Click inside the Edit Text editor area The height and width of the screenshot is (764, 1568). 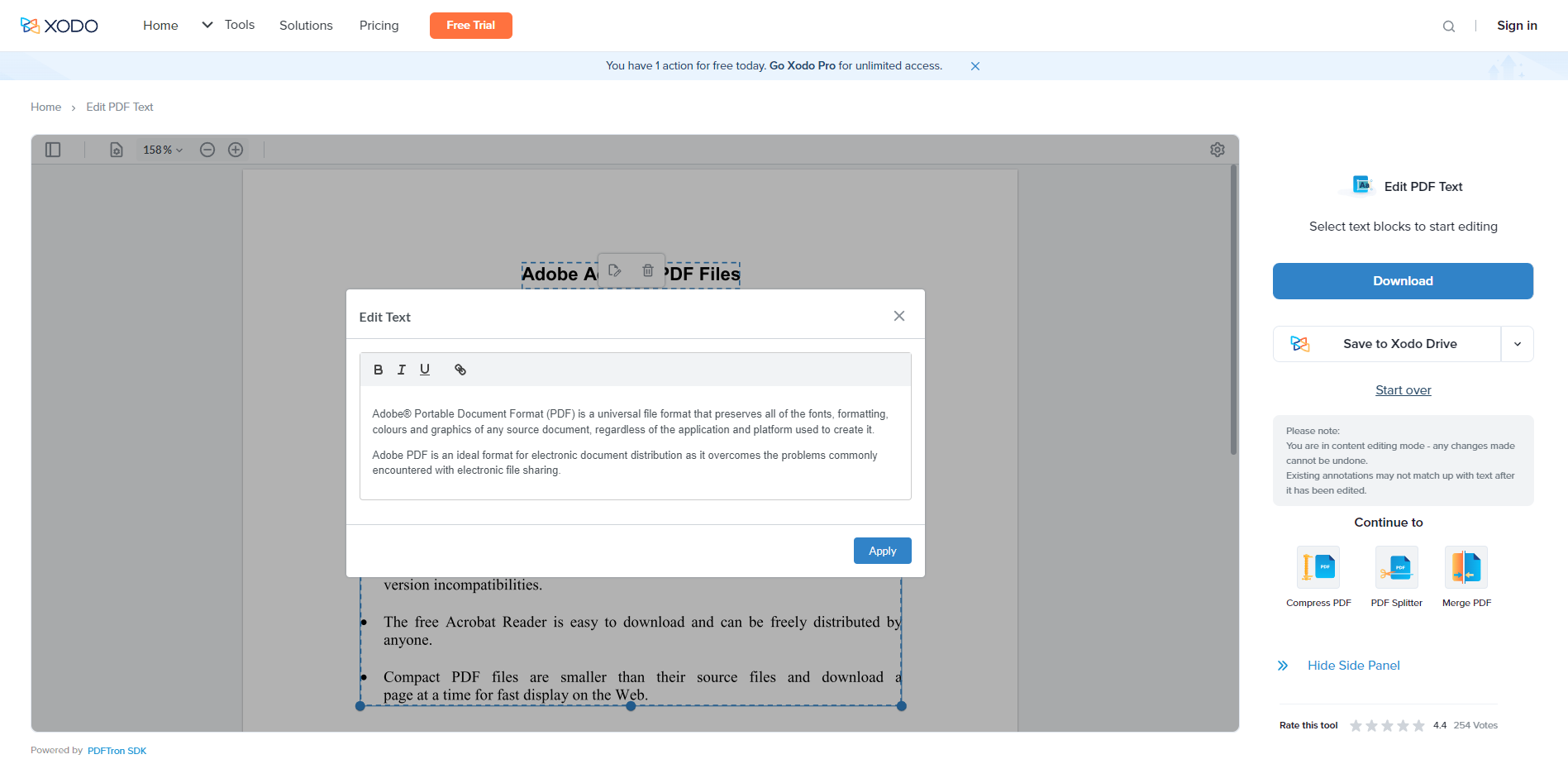click(636, 442)
